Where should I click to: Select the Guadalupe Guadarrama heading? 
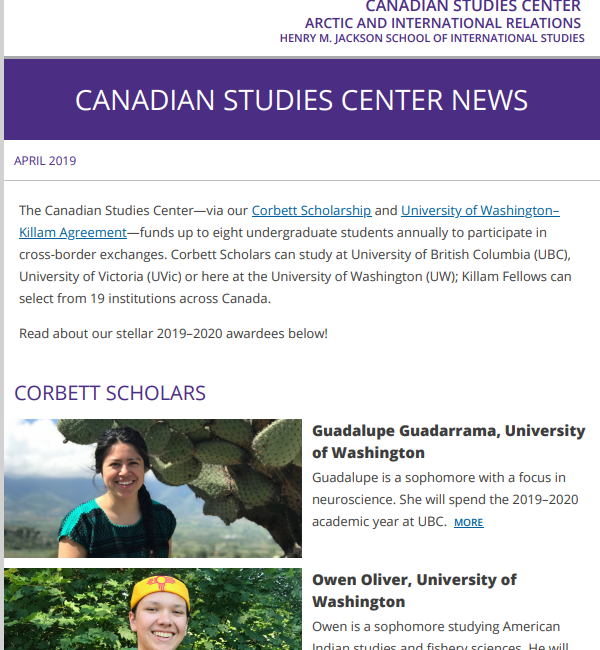coord(448,441)
